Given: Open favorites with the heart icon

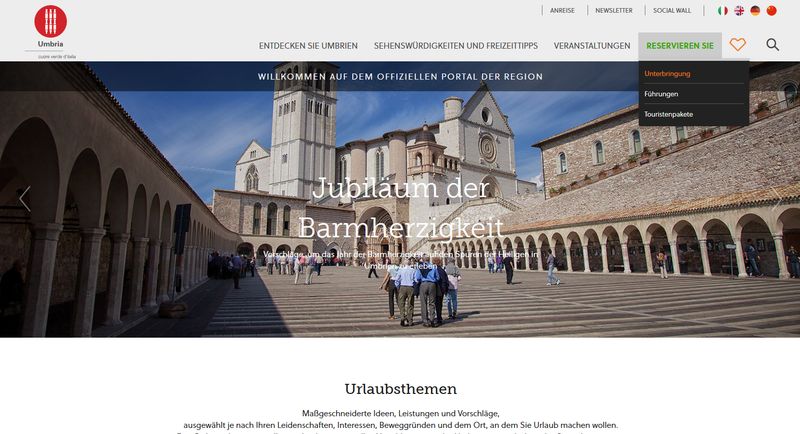Looking at the screenshot, I should [737, 45].
